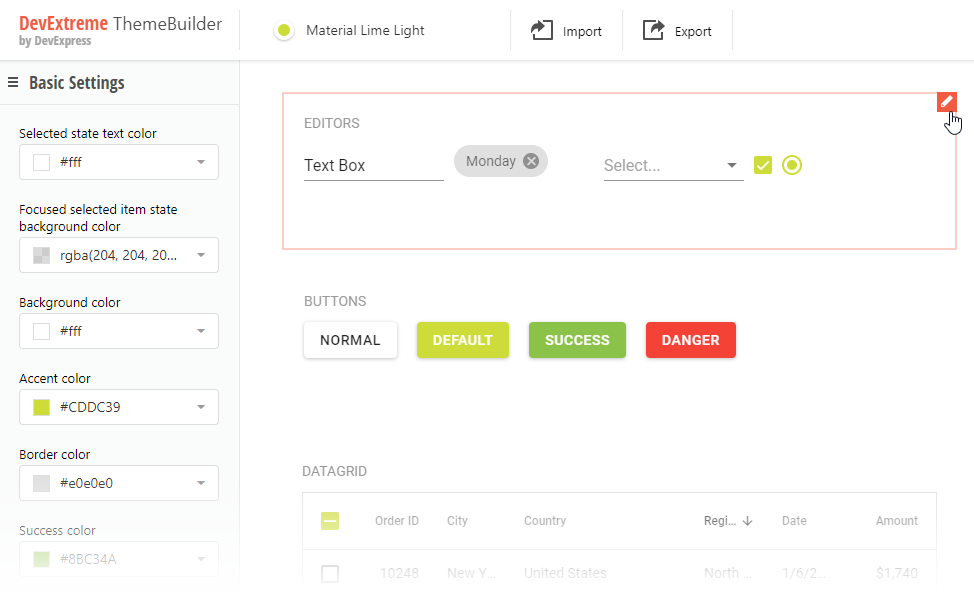Click the Export arrow icon
Viewport: 974px width, 592px height.
click(653, 30)
